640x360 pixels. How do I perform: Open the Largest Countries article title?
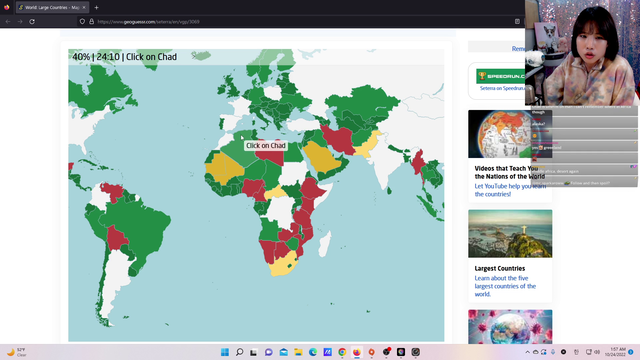click(x=500, y=268)
